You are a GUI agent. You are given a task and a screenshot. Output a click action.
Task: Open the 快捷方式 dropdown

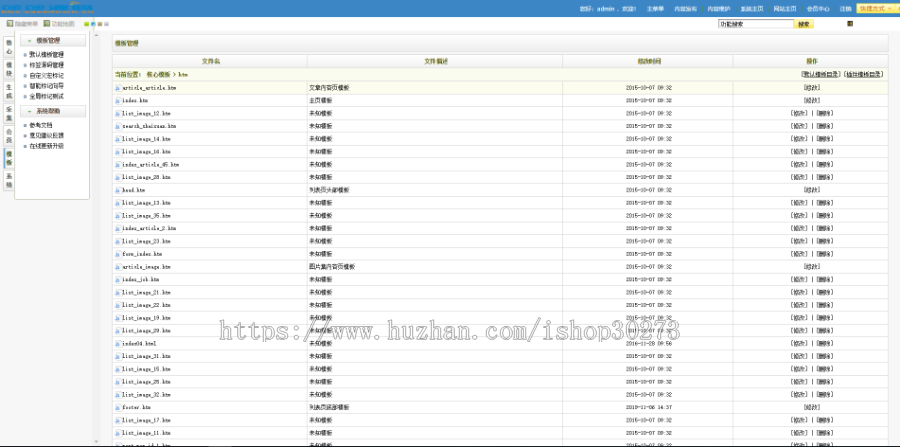(875, 9)
